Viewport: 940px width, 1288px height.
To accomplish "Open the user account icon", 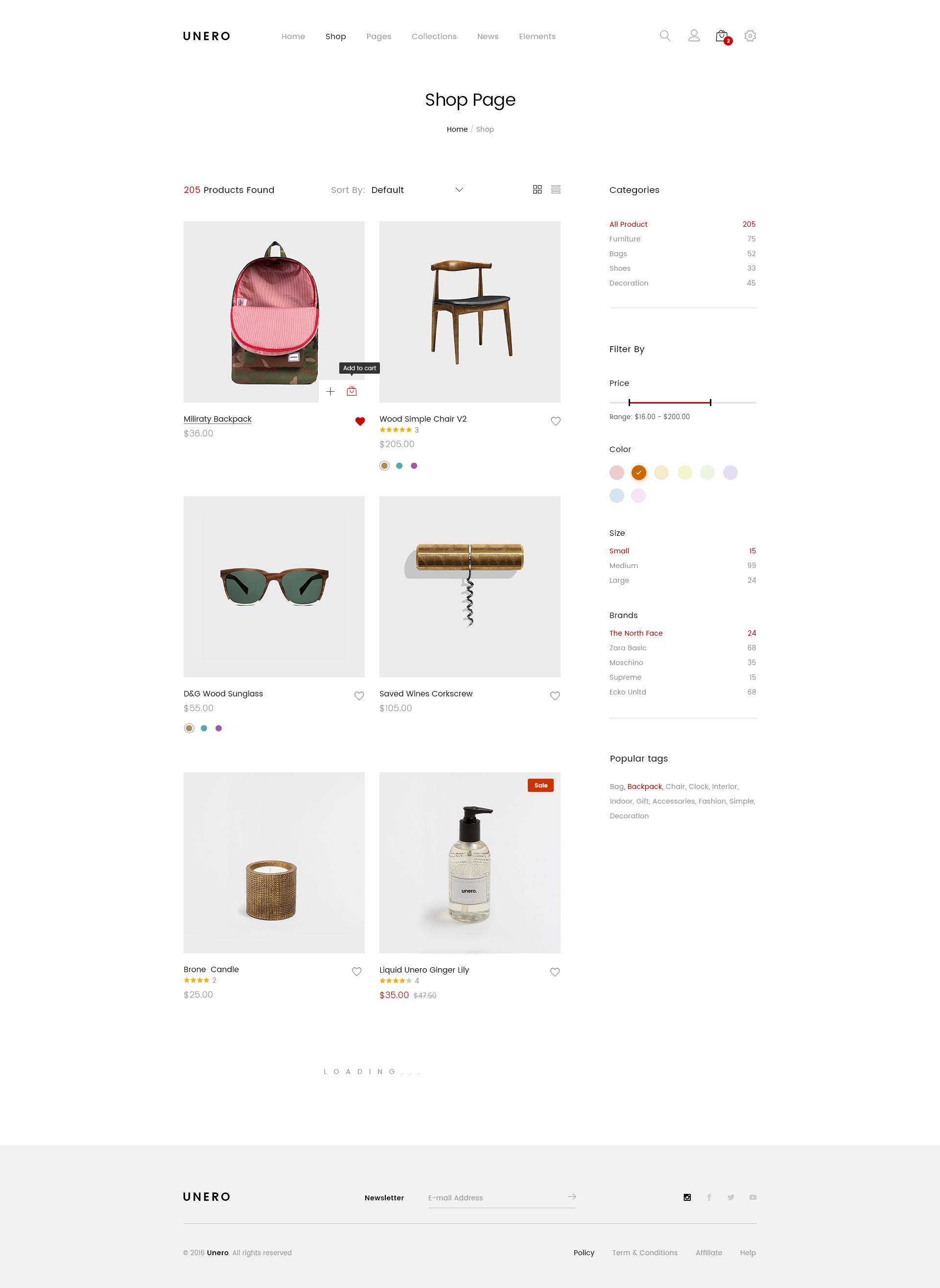I will (694, 36).
